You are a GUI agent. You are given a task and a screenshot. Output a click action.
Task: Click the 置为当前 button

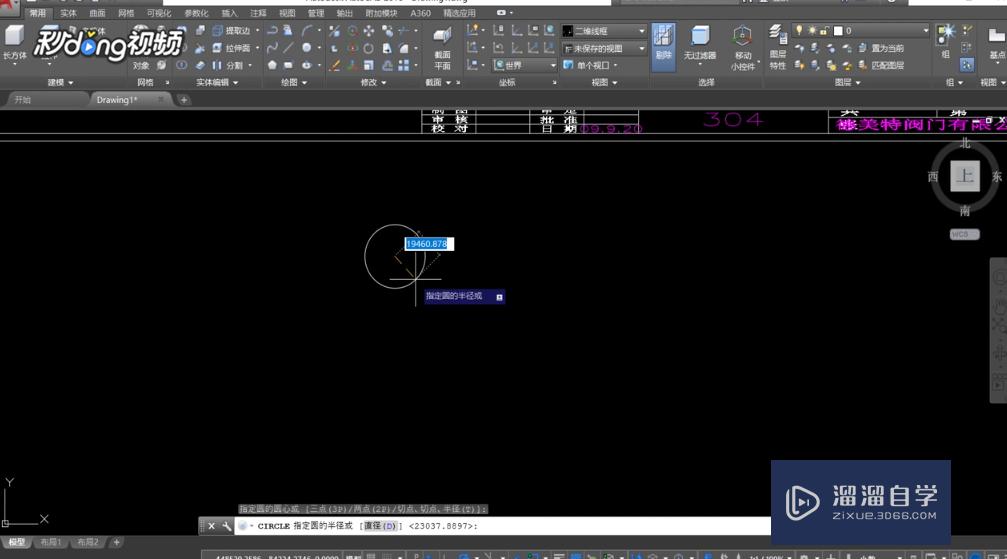pyautogui.click(x=880, y=48)
